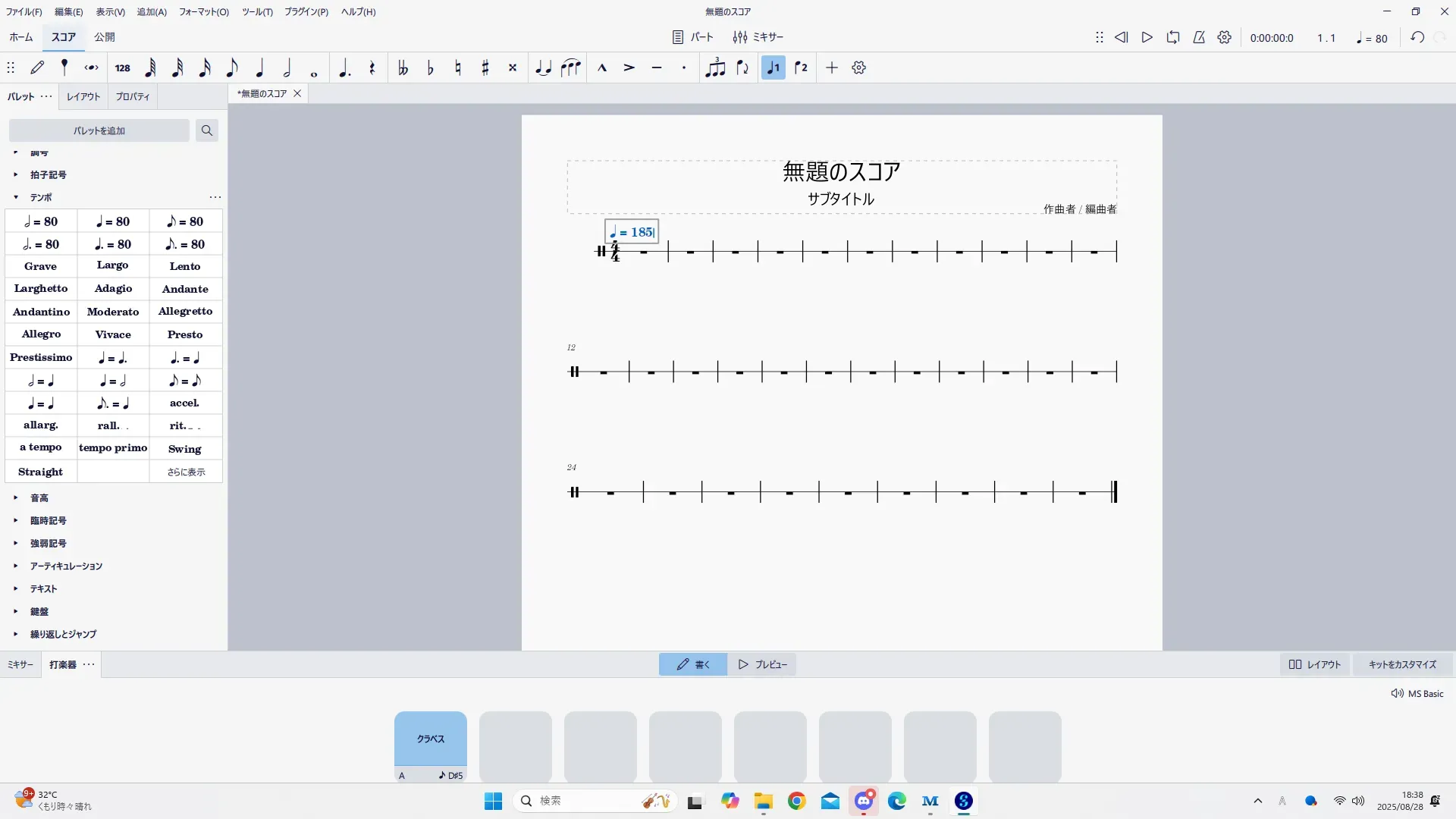1456x819 pixels.
Task: Select the rest icon in toolbar
Action: [372, 68]
